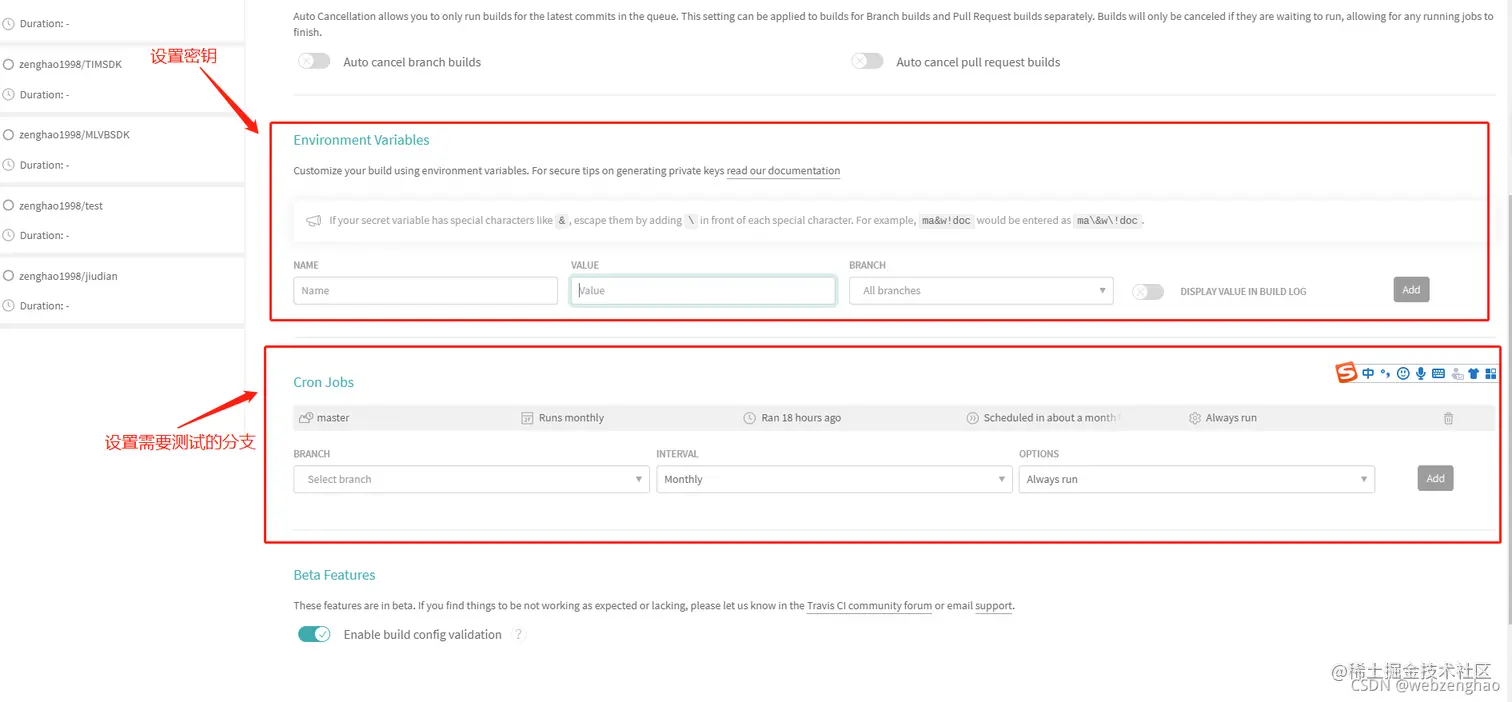This screenshot has height=702, width=1512.
Task: Open the Monthly interval dropdown
Action: [834, 479]
